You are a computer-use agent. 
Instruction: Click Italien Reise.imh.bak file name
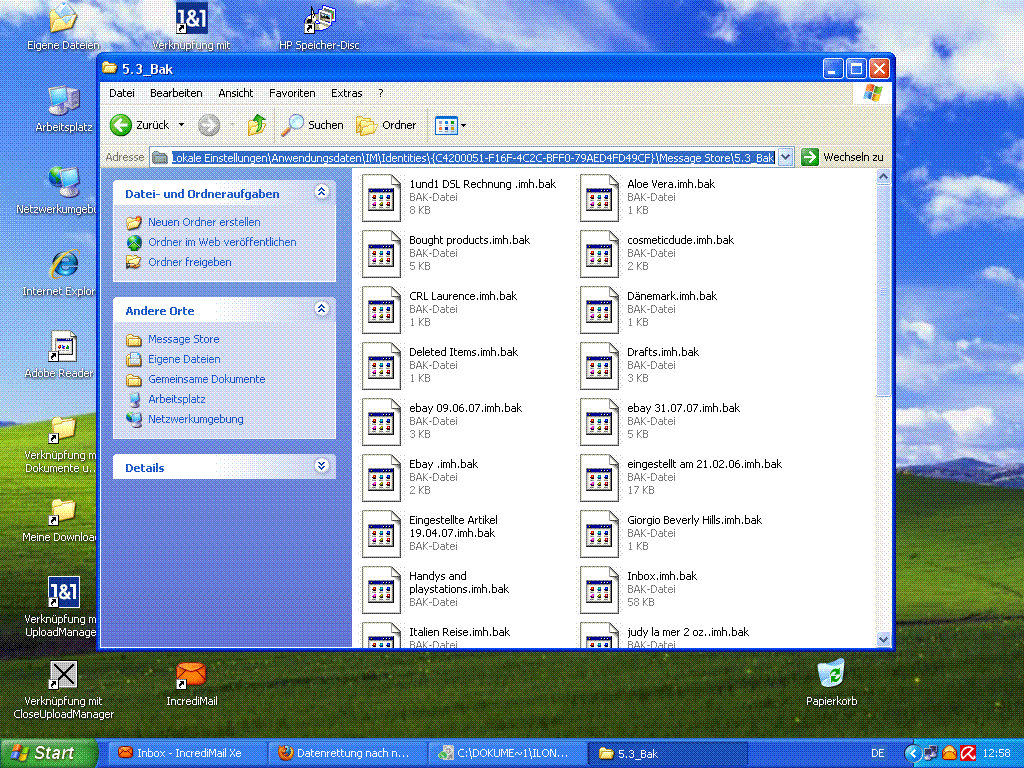click(x=459, y=632)
